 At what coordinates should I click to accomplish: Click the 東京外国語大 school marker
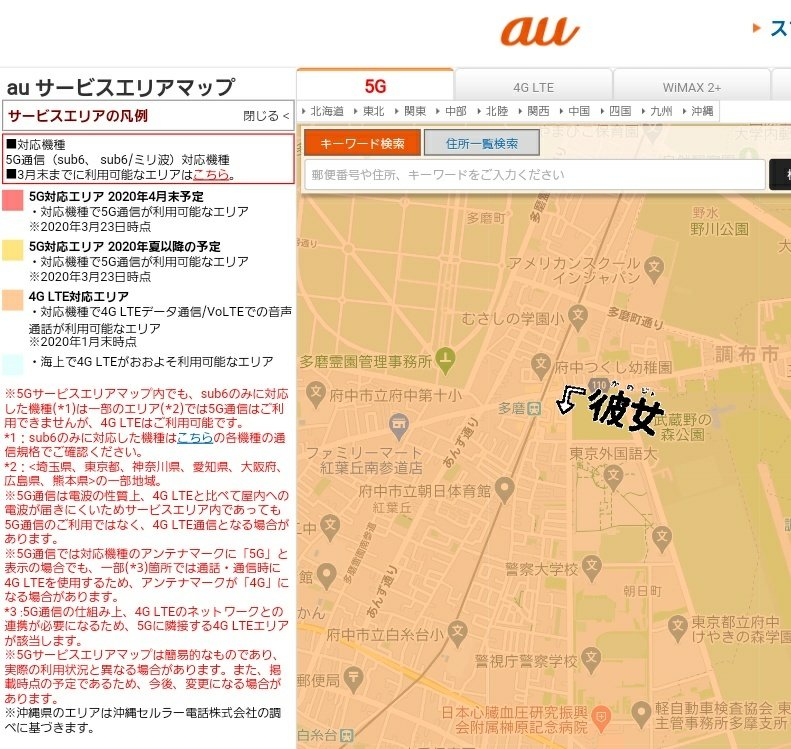[x=613, y=476]
